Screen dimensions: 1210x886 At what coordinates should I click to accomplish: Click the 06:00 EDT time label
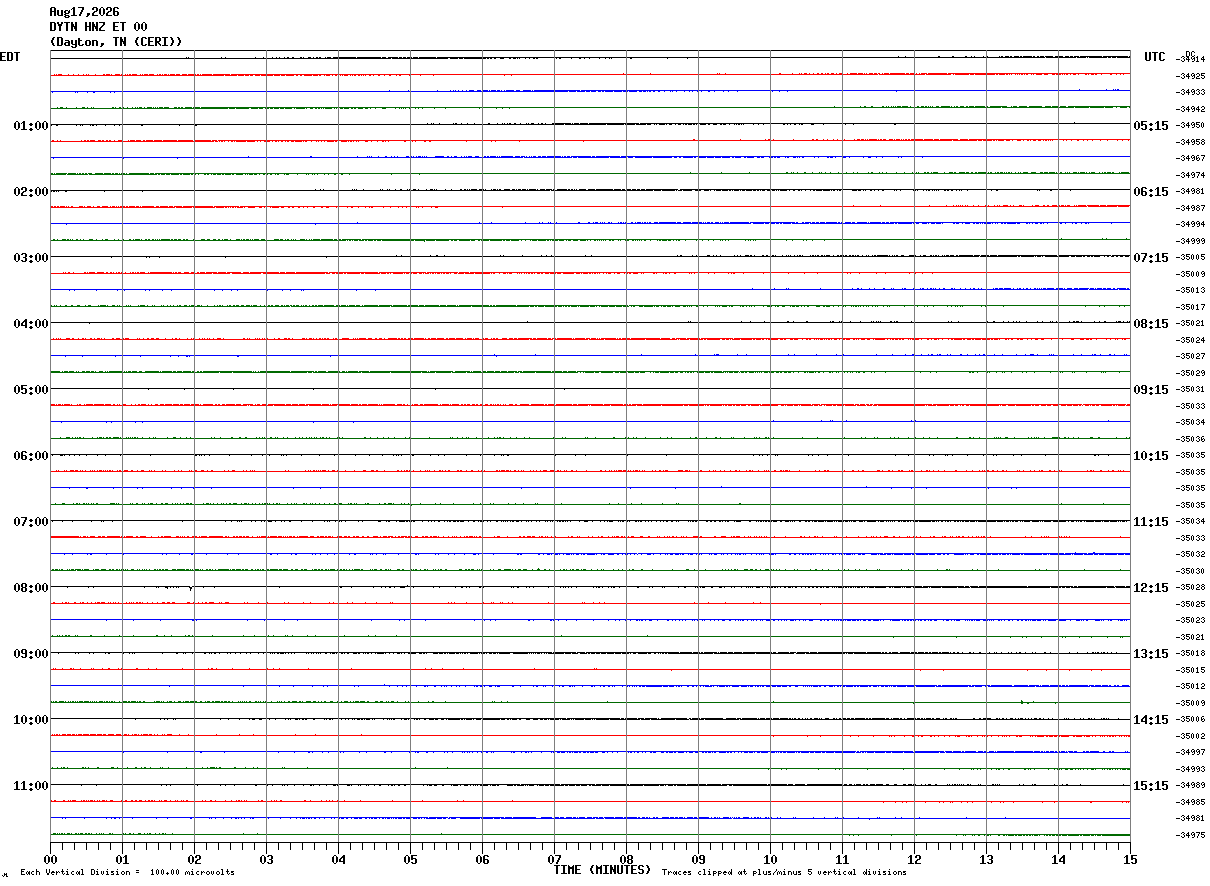click(x=31, y=456)
